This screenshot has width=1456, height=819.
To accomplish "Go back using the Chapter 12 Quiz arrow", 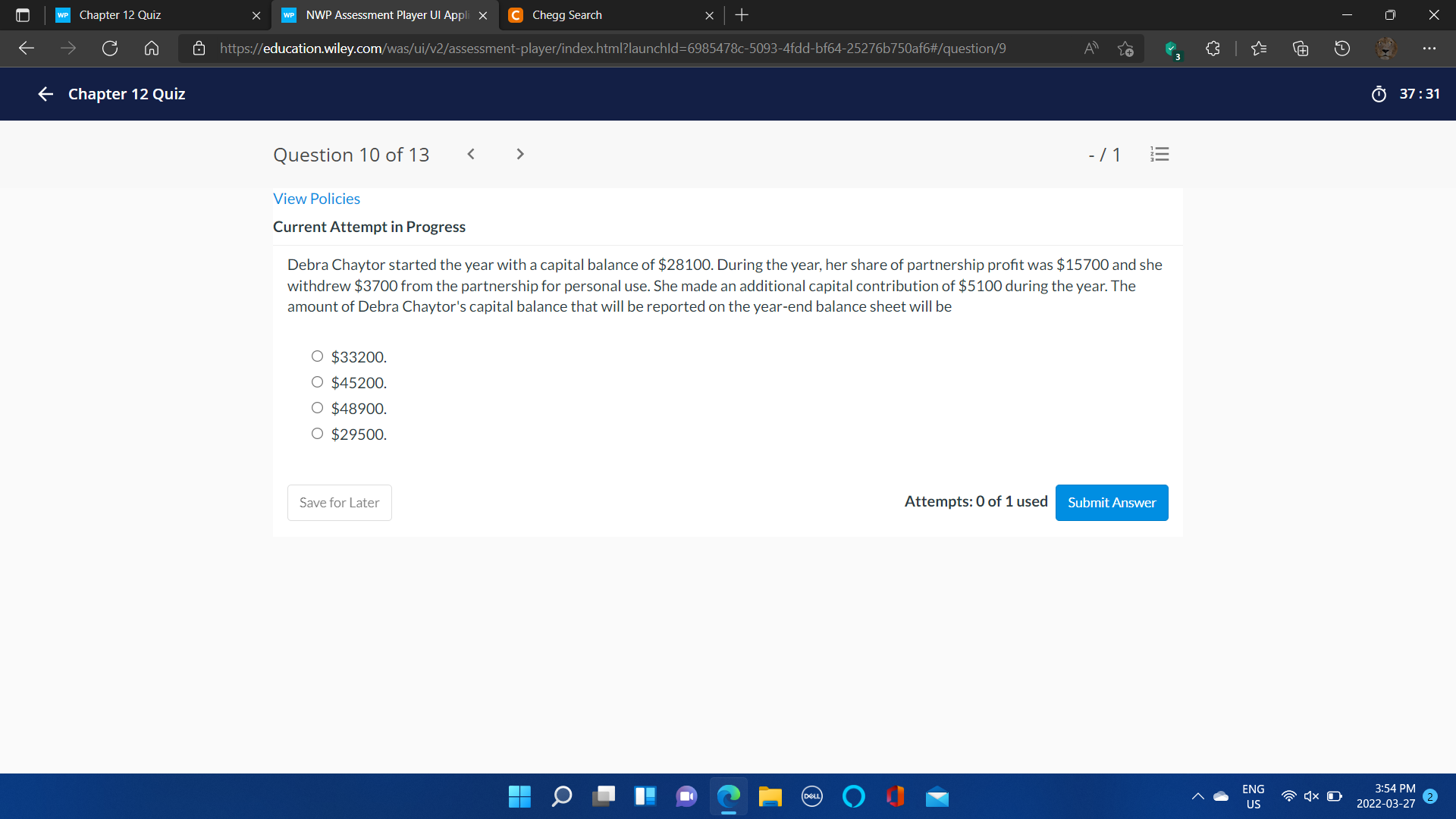I will pos(45,94).
